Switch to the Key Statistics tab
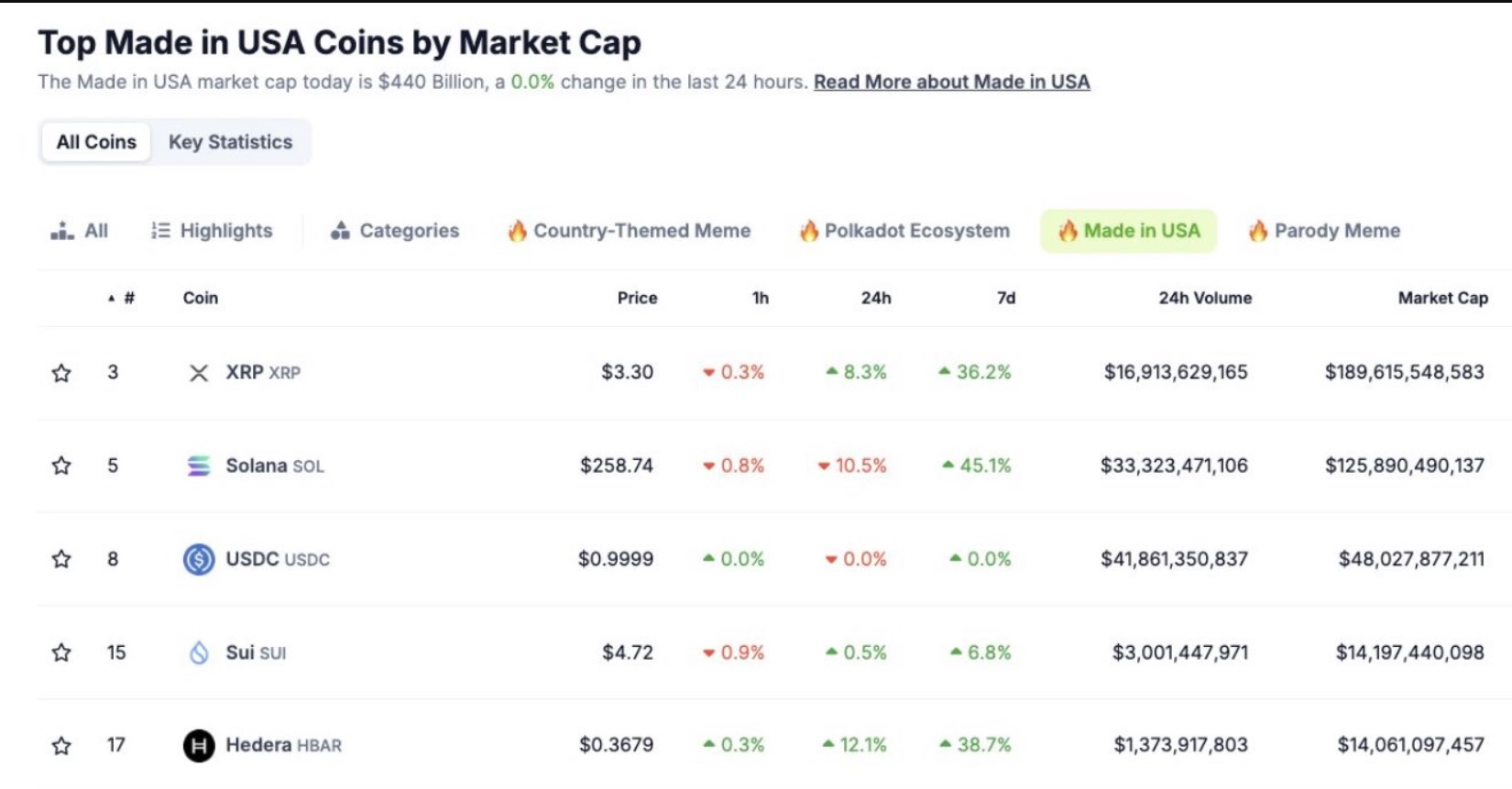 230,143
